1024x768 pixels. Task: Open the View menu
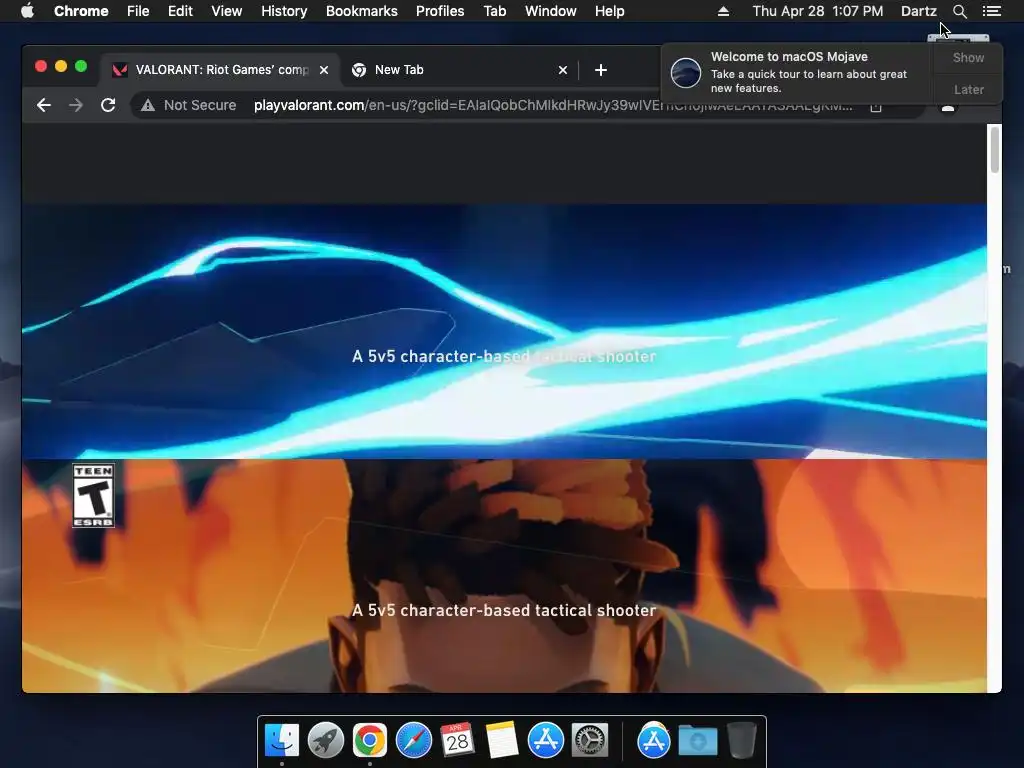point(227,11)
